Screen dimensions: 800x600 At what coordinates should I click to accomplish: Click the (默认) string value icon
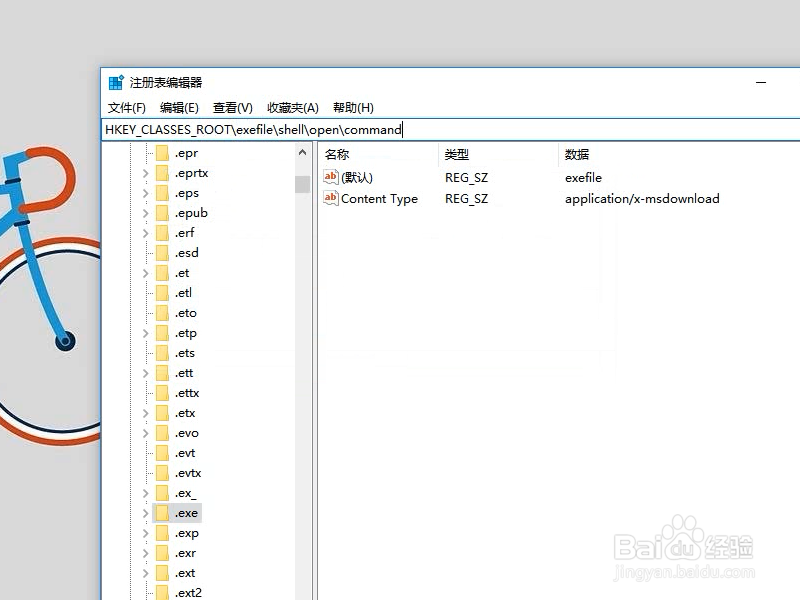331,177
